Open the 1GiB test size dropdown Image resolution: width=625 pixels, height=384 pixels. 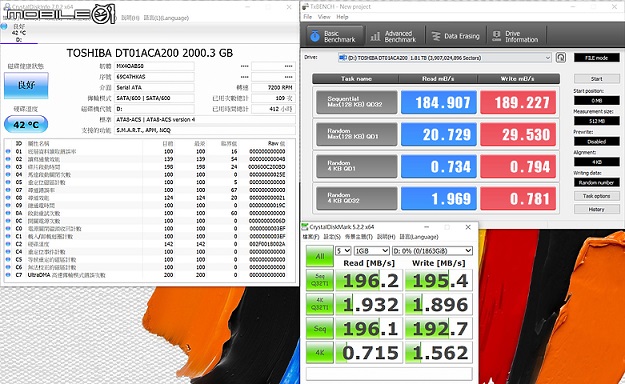point(371,251)
